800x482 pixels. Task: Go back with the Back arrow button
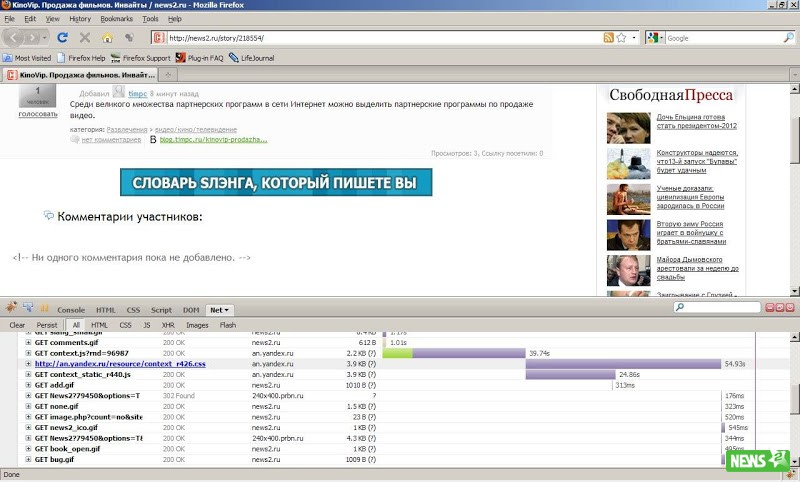click(x=13, y=38)
